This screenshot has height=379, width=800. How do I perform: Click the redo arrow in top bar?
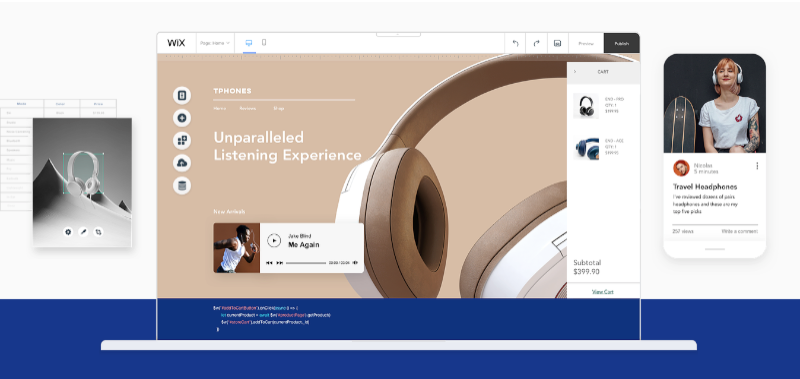(x=536, y=43)
